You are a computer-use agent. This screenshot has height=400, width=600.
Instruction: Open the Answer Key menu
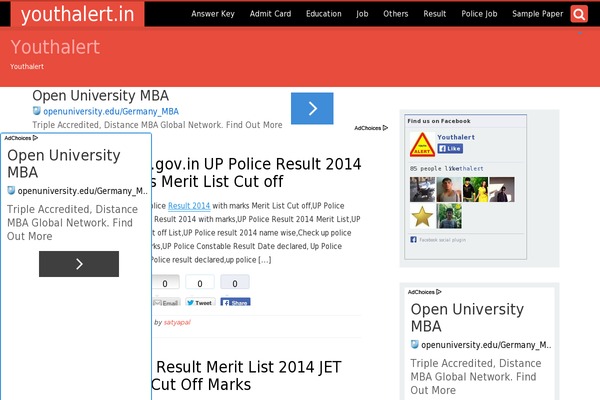[213, 14]
